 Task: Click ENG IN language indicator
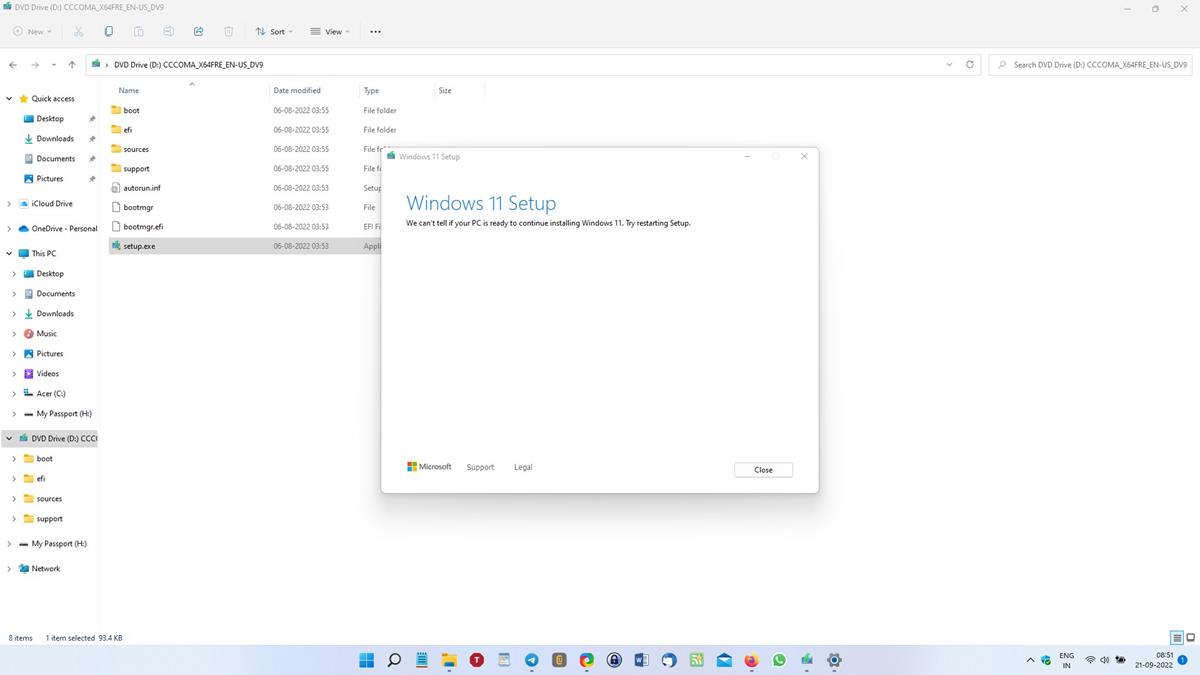(1066, 660)
